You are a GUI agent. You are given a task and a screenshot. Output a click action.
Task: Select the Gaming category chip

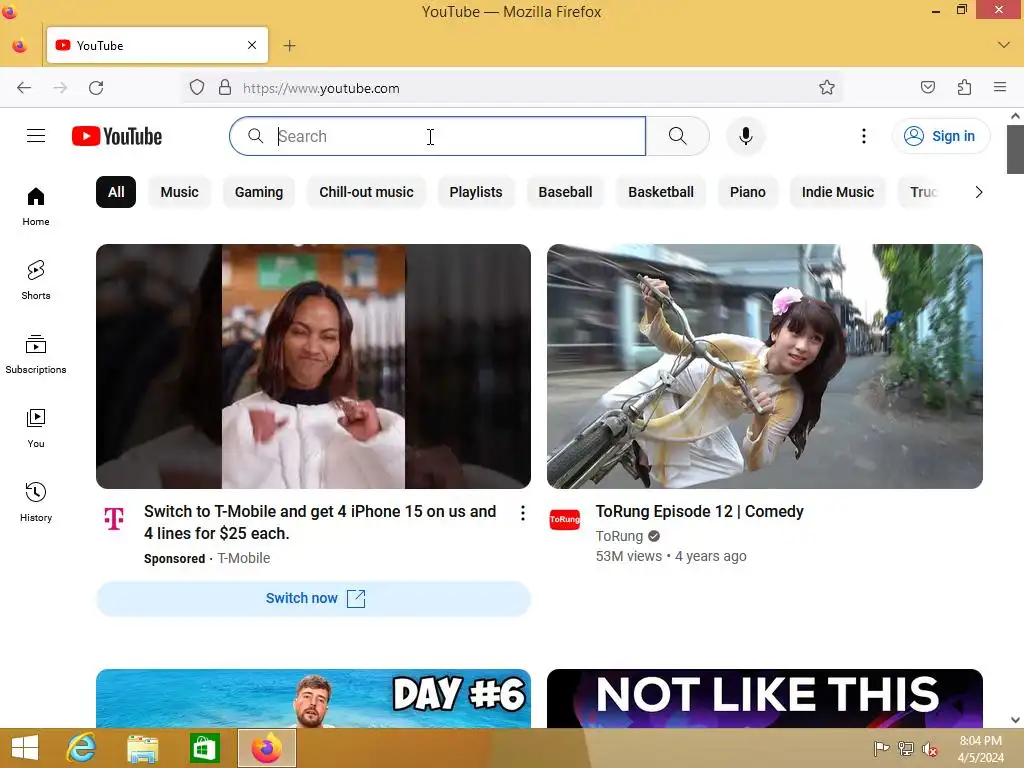[x=259, y=192]
